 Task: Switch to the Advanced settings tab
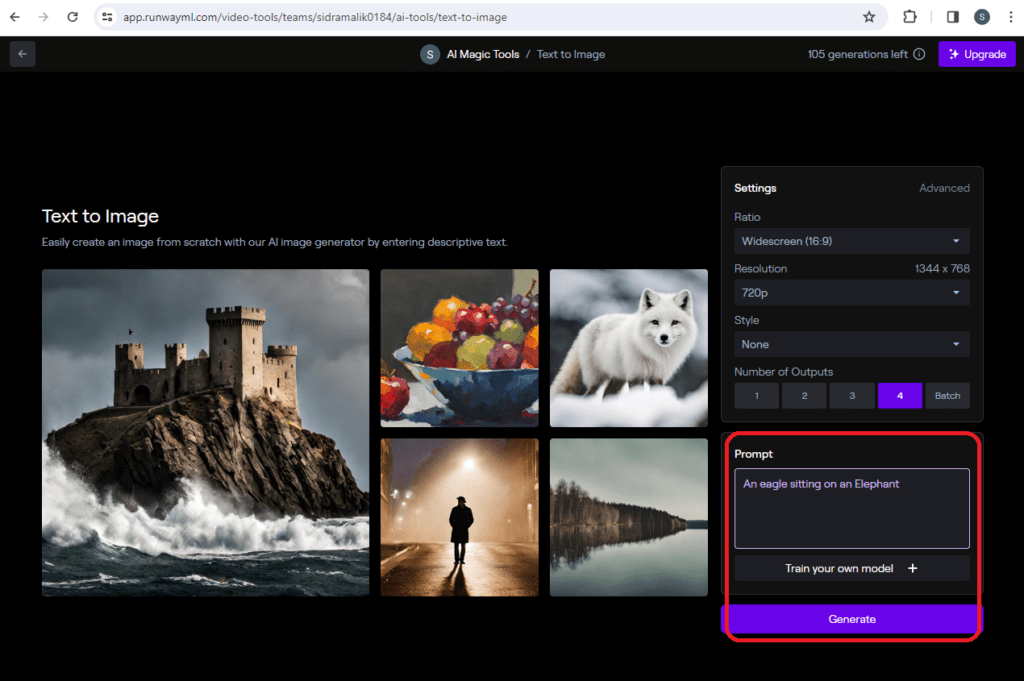(x=944, y=187)
